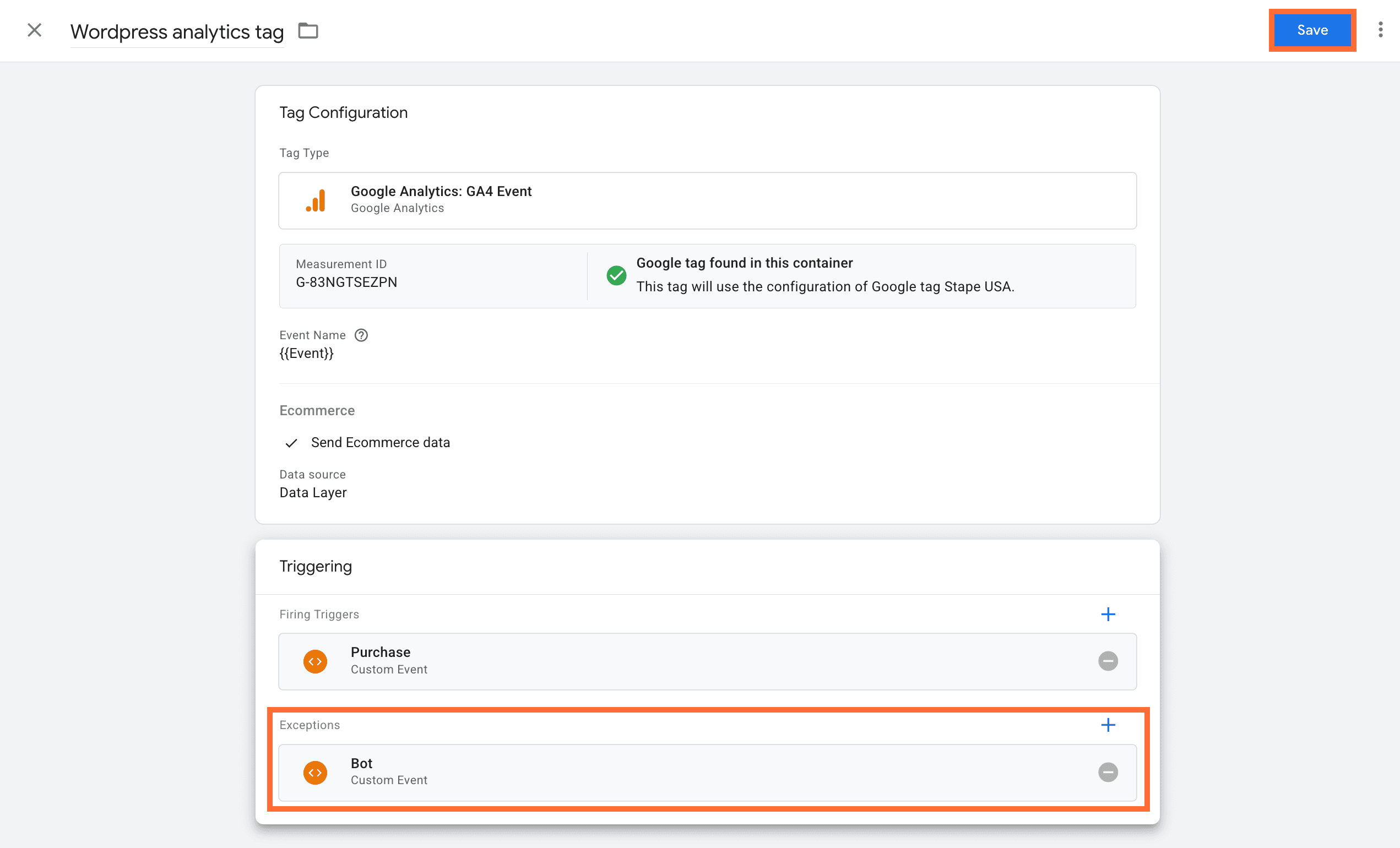Add a new firing trigger with plus
This screenshot has height=848, width=1400.
1108,614
